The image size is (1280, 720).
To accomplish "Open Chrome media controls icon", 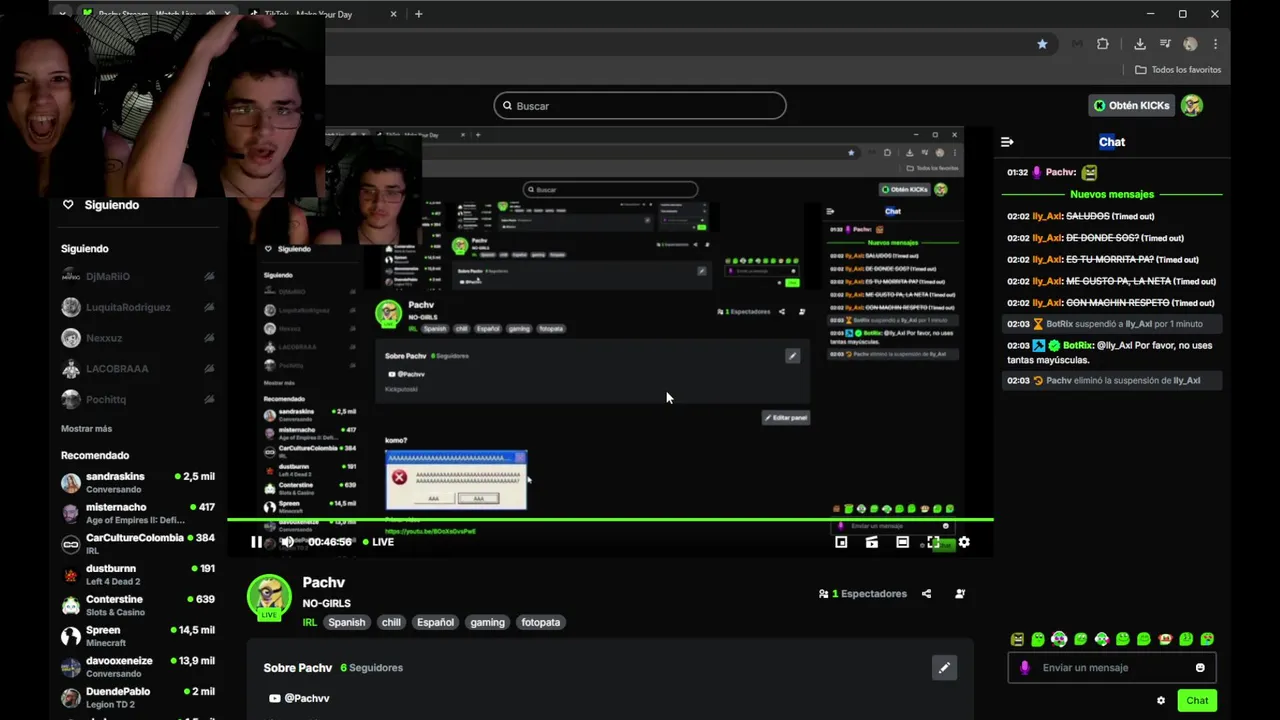I will [x=1165, y=44].
